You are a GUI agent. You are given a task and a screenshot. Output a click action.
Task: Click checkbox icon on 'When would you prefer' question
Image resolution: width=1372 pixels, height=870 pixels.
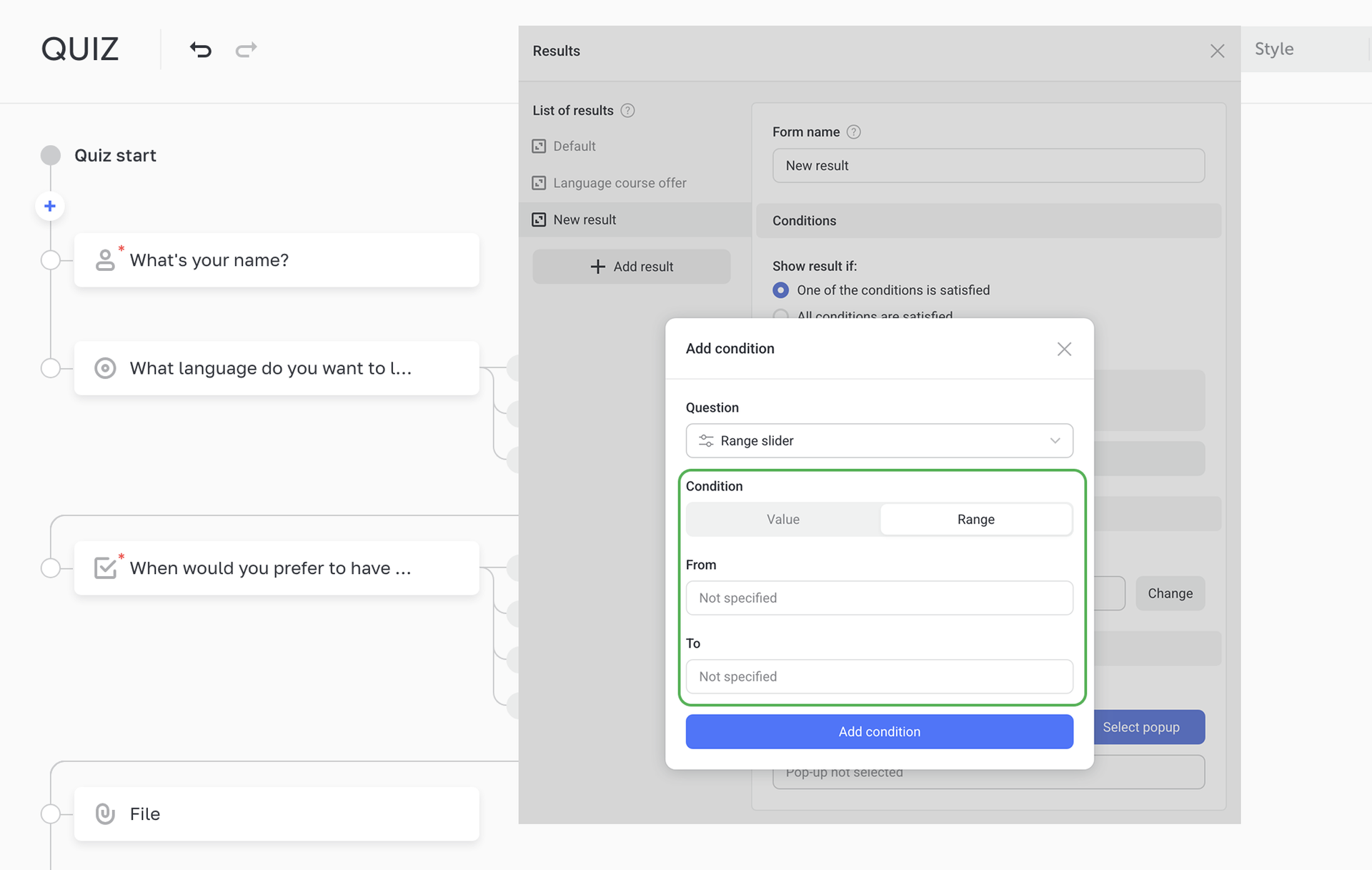pos(105,568)
